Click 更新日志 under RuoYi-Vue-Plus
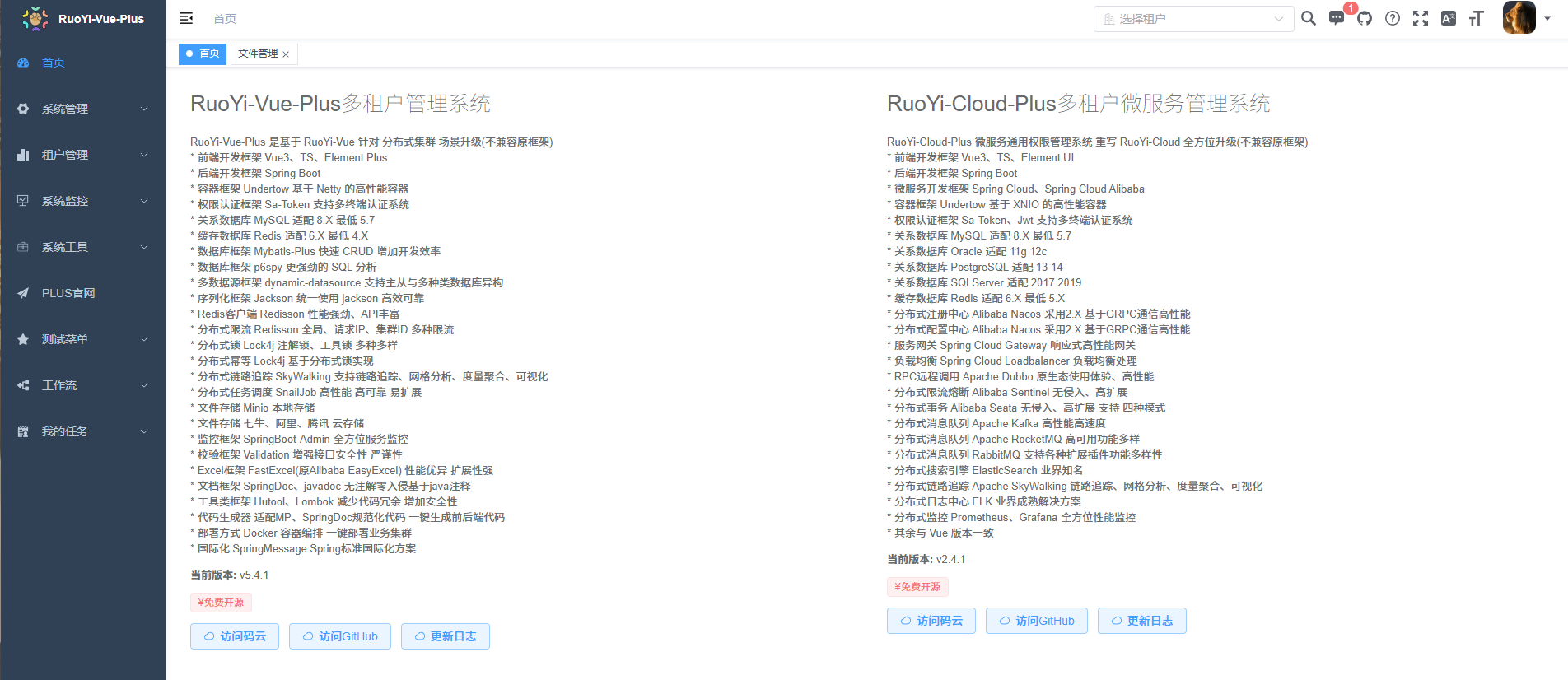This screenshot has height=680, width=1568. pos(446,636)
